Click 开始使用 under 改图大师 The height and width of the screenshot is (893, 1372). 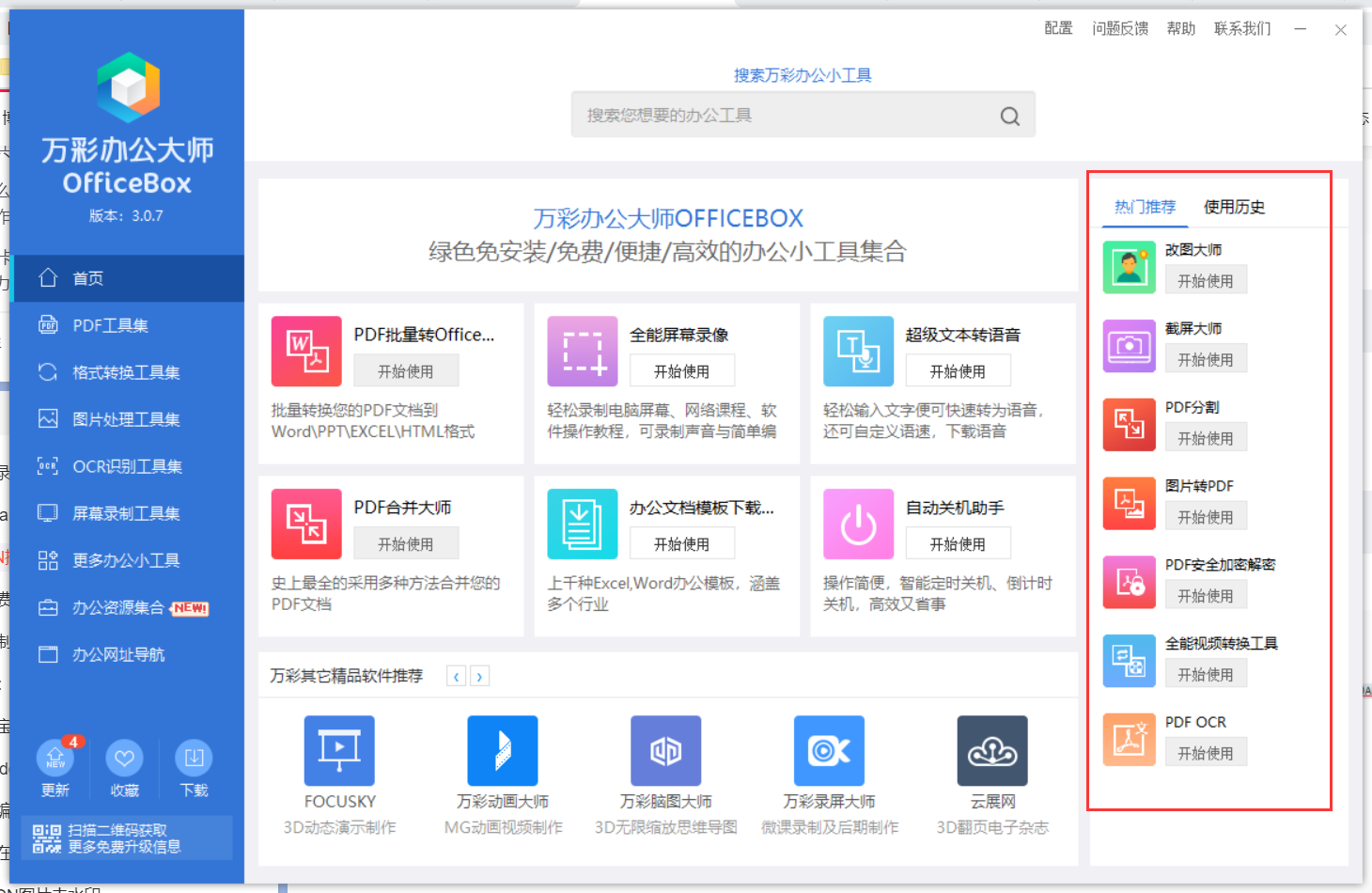click(x=1206, y=280)
